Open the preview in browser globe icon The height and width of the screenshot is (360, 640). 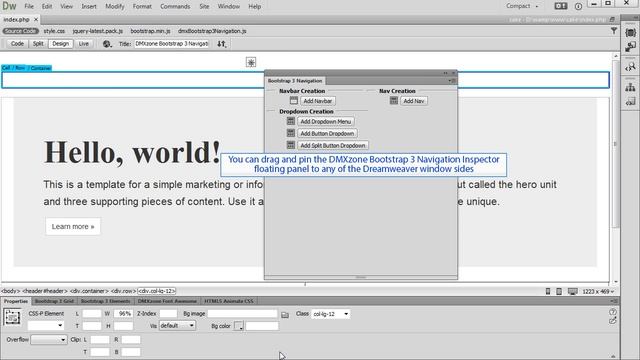107,44
